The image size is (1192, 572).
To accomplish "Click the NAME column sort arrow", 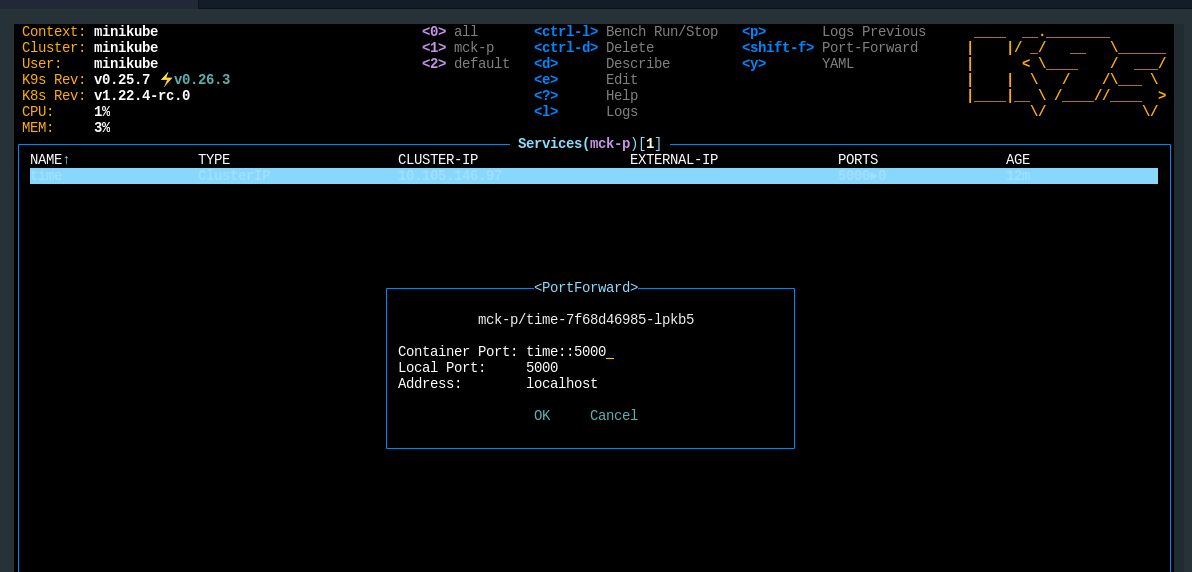I will click(66, 160).
